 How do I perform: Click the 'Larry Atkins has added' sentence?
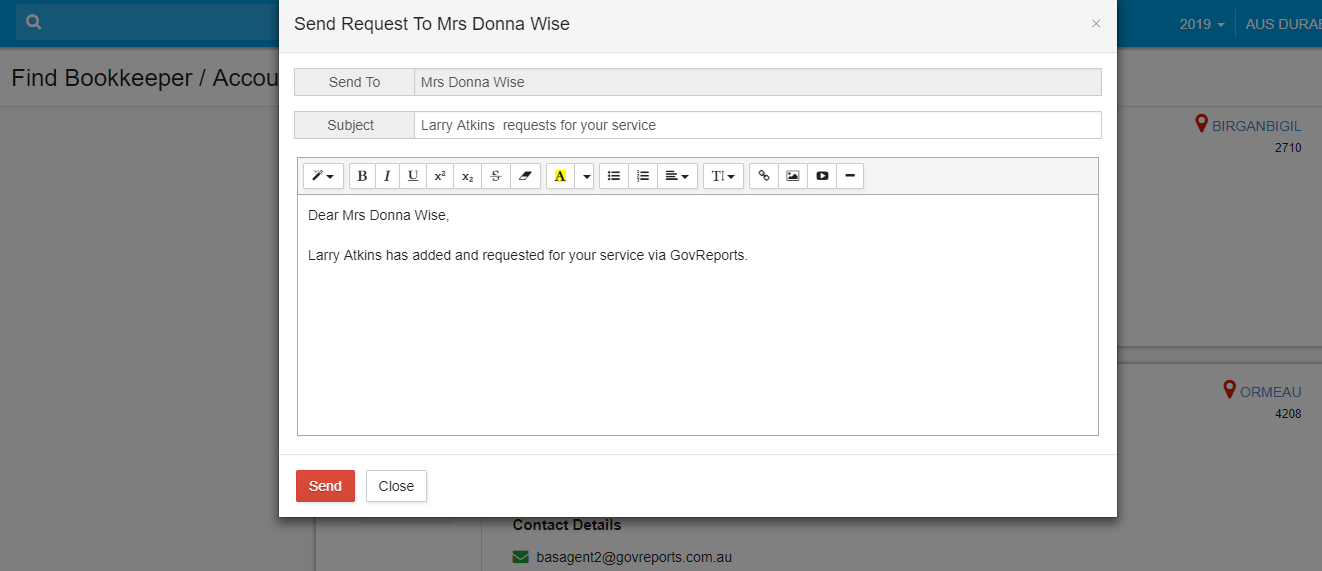(x=528, y=255)
